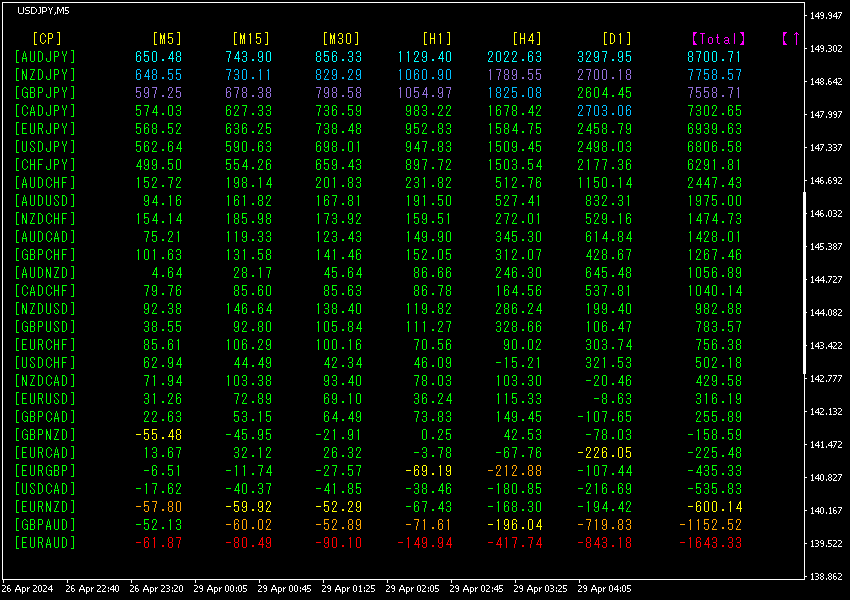Image resolution: width=850 pixels, height=600 pixels.
Task: Select the [GBPUSD] pair row label
Action: (x=45, y=327)
